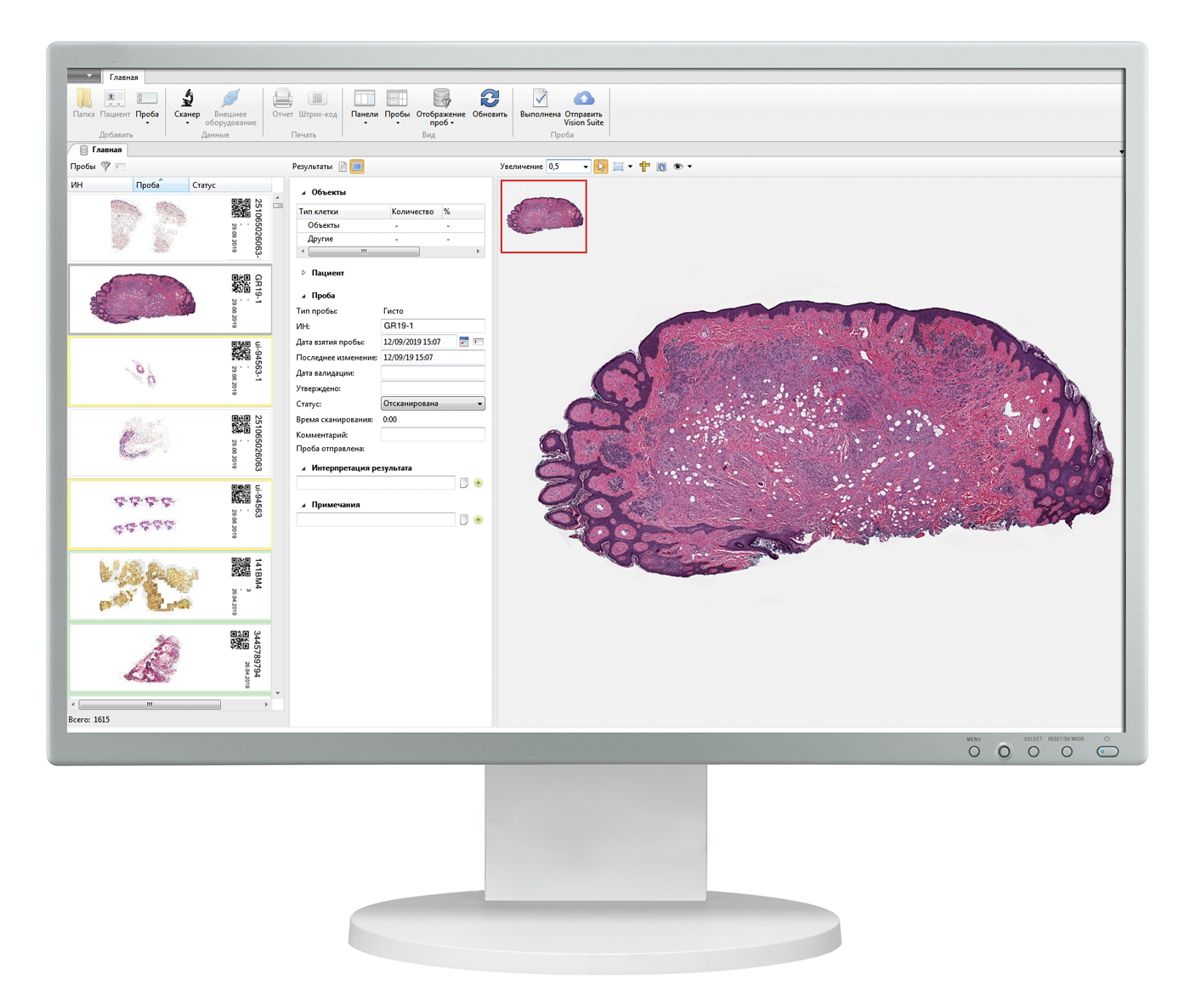1190x1008 pixels.
Task: Open the Сканер microscope tool
Action: click(x=187, y=99)
